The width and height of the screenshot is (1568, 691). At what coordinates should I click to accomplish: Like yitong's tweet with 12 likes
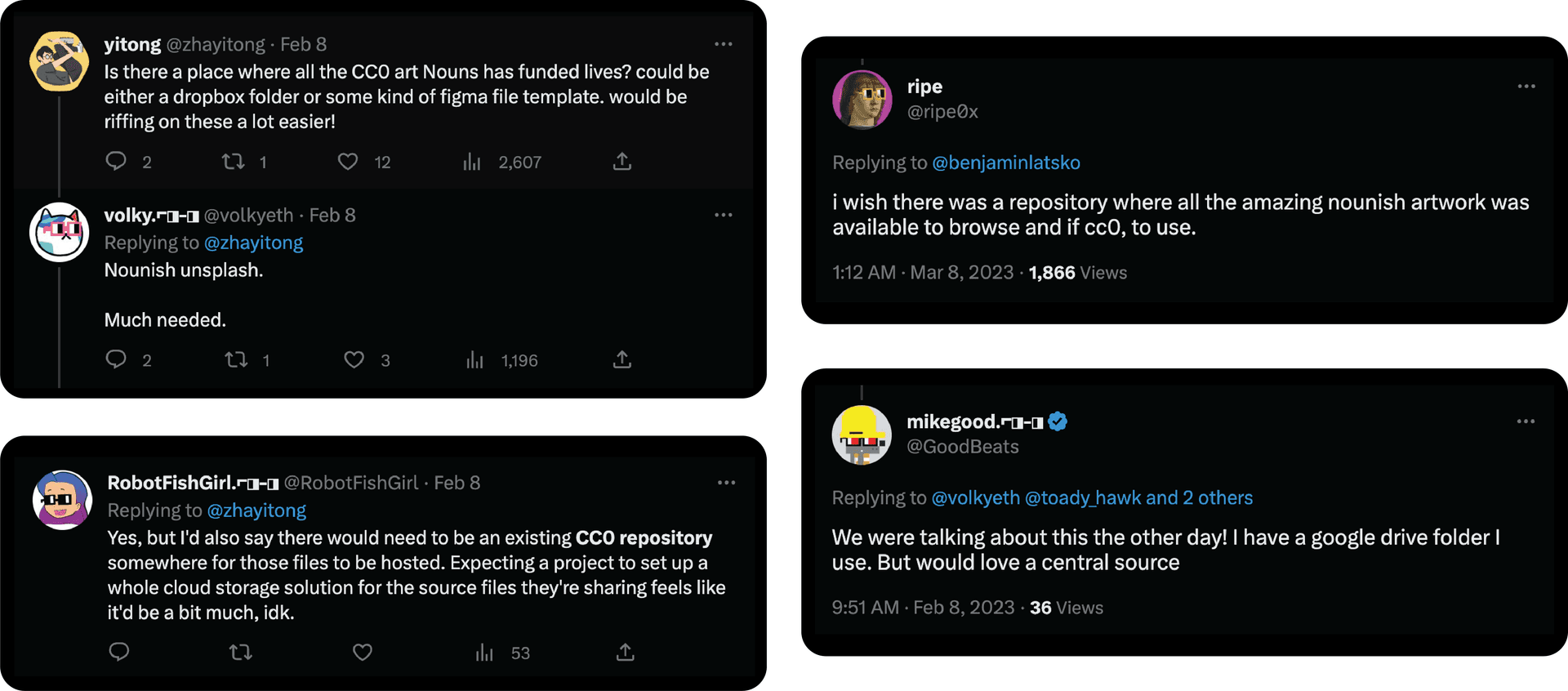(348, 162)
